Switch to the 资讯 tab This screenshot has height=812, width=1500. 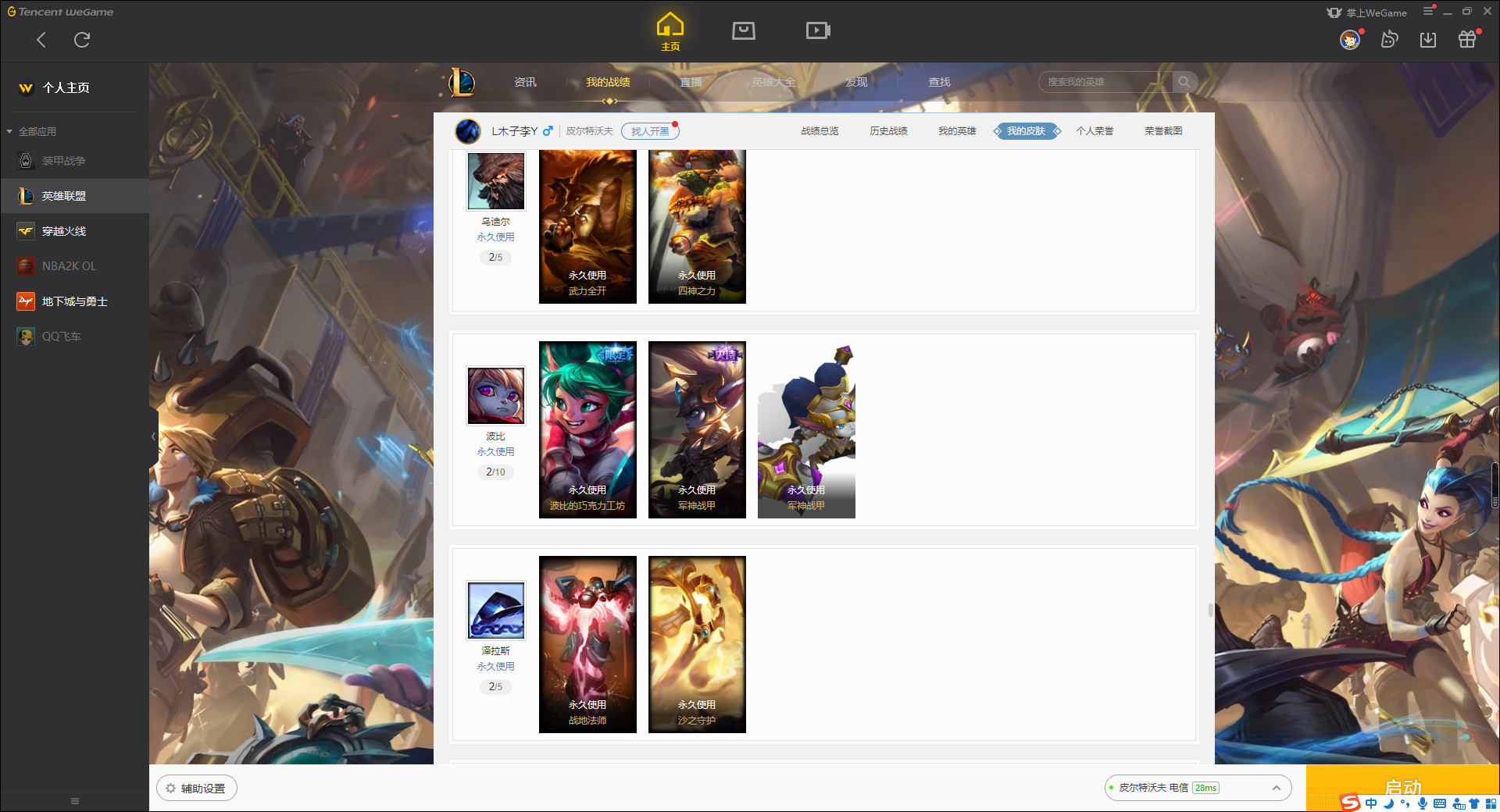525,82
